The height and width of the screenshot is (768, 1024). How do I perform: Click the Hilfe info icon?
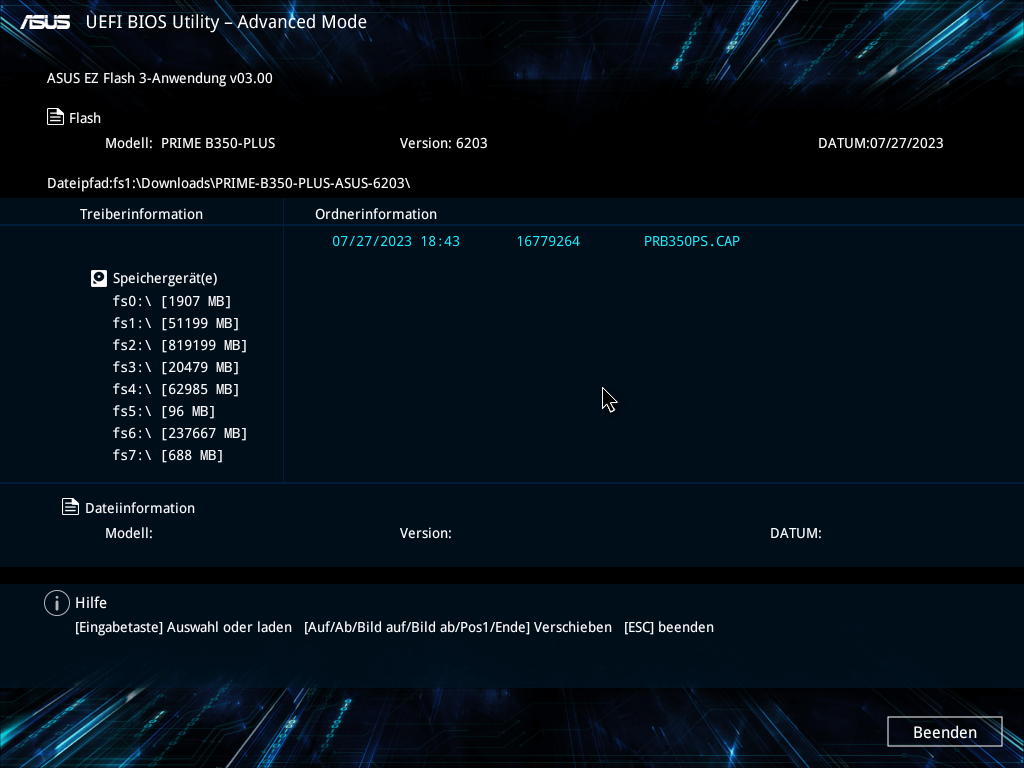coord(57,603)
